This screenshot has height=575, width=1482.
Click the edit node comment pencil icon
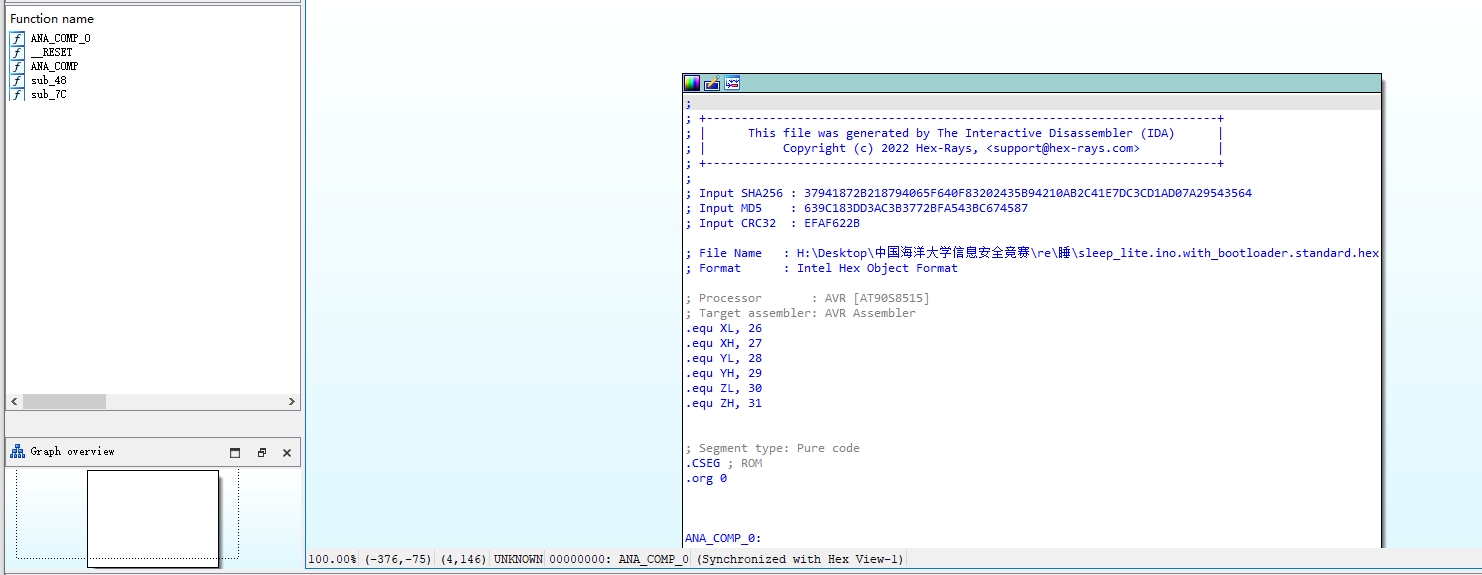pyautogui.click(x=712, y=84)
